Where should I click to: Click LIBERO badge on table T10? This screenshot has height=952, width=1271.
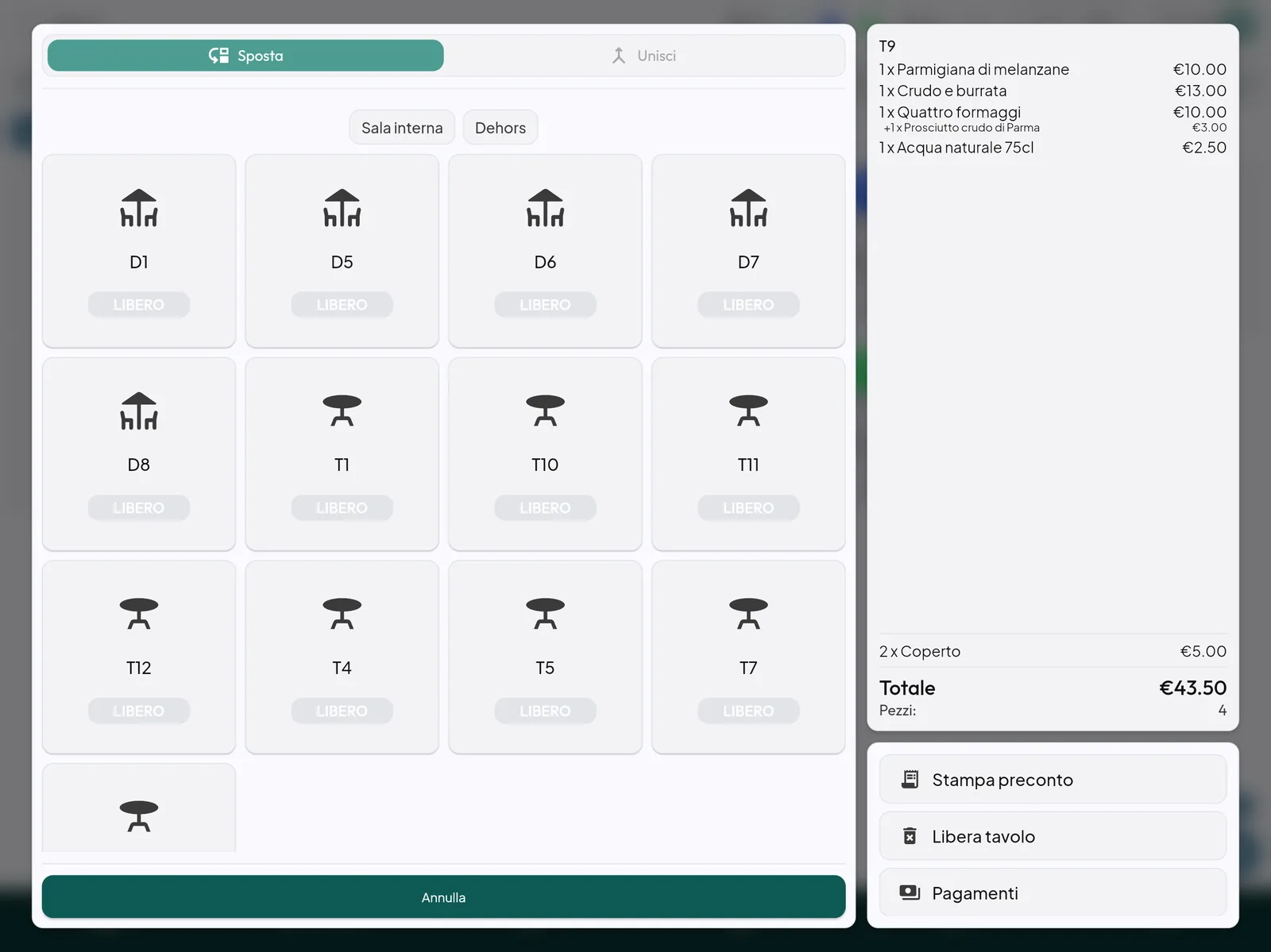[545, 508]
